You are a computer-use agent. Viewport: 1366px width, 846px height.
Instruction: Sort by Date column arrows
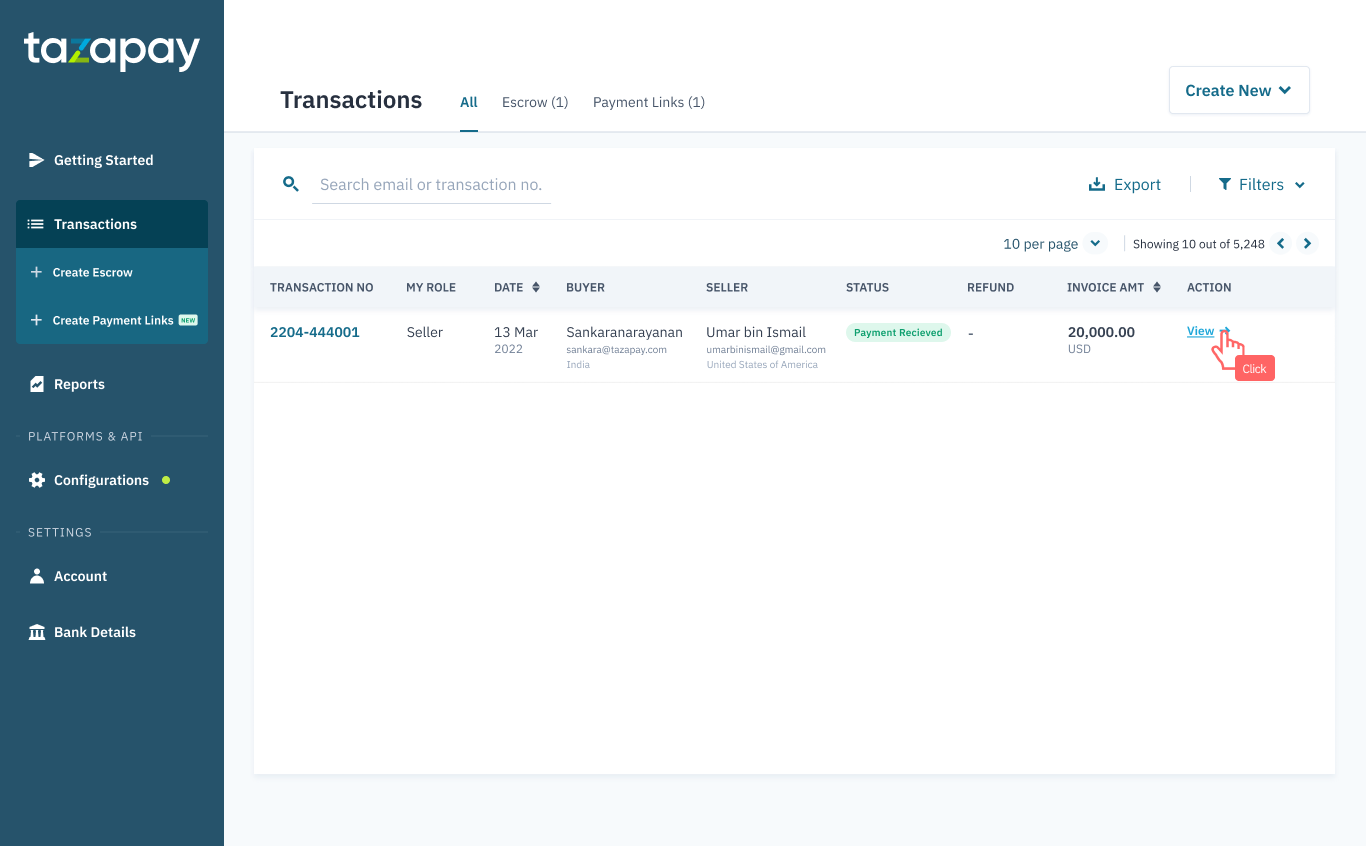536,287
